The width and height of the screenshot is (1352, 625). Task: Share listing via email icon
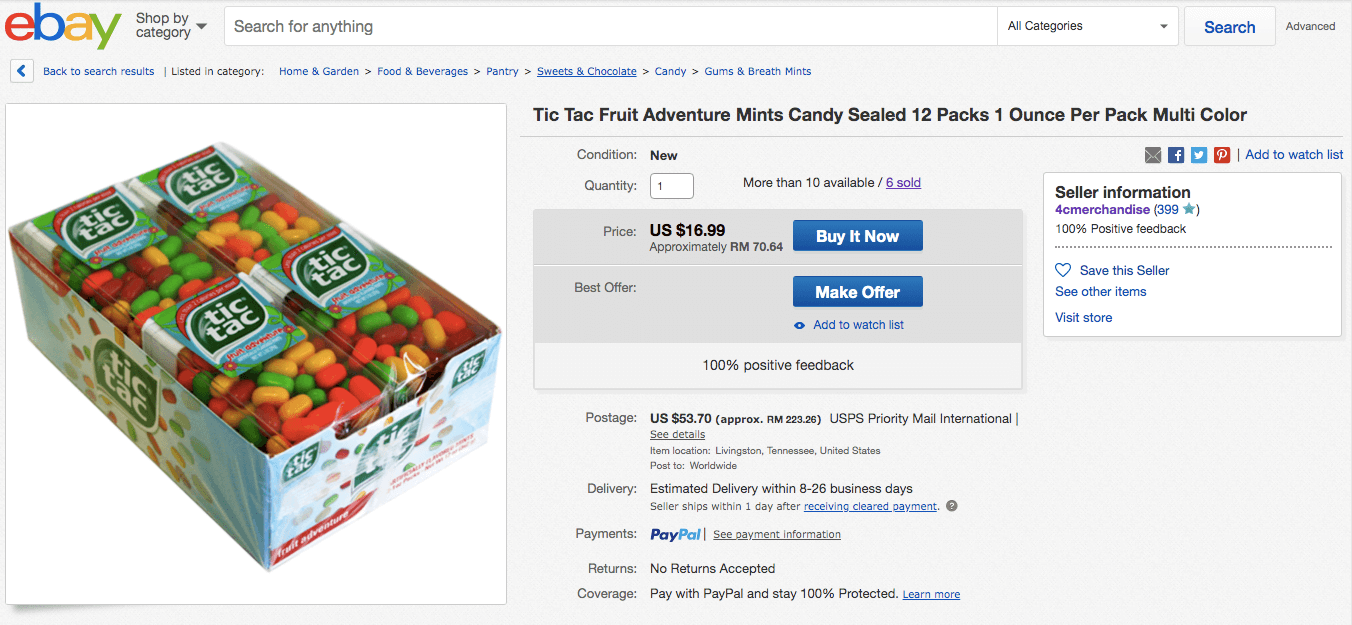[1153, 155]
